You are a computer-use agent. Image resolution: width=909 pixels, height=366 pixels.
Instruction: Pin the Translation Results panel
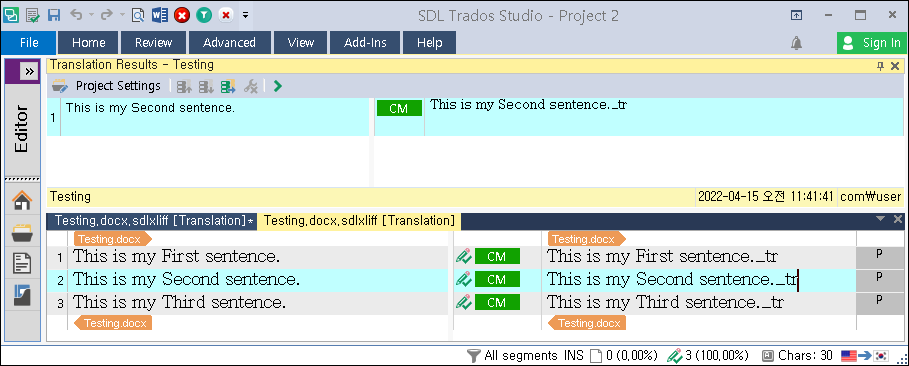(x=881, y=66)
